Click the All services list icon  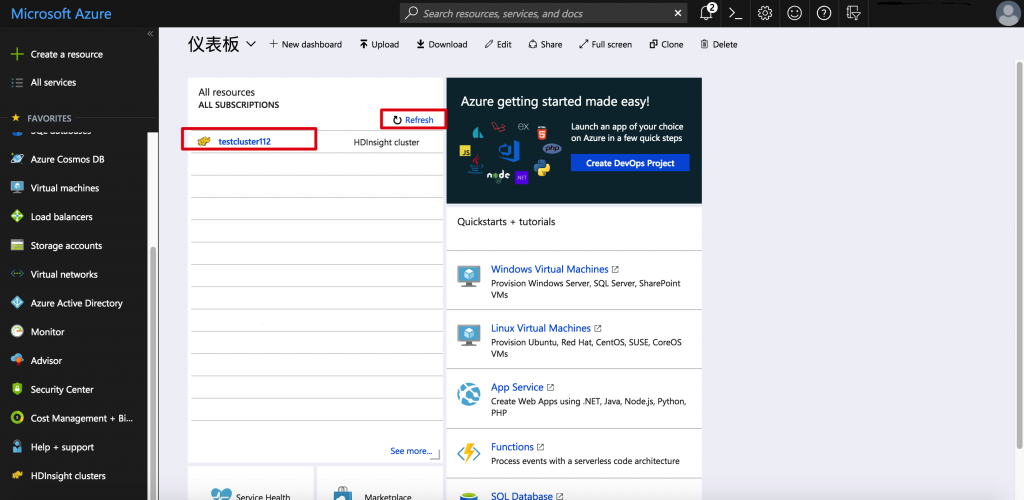18,82
